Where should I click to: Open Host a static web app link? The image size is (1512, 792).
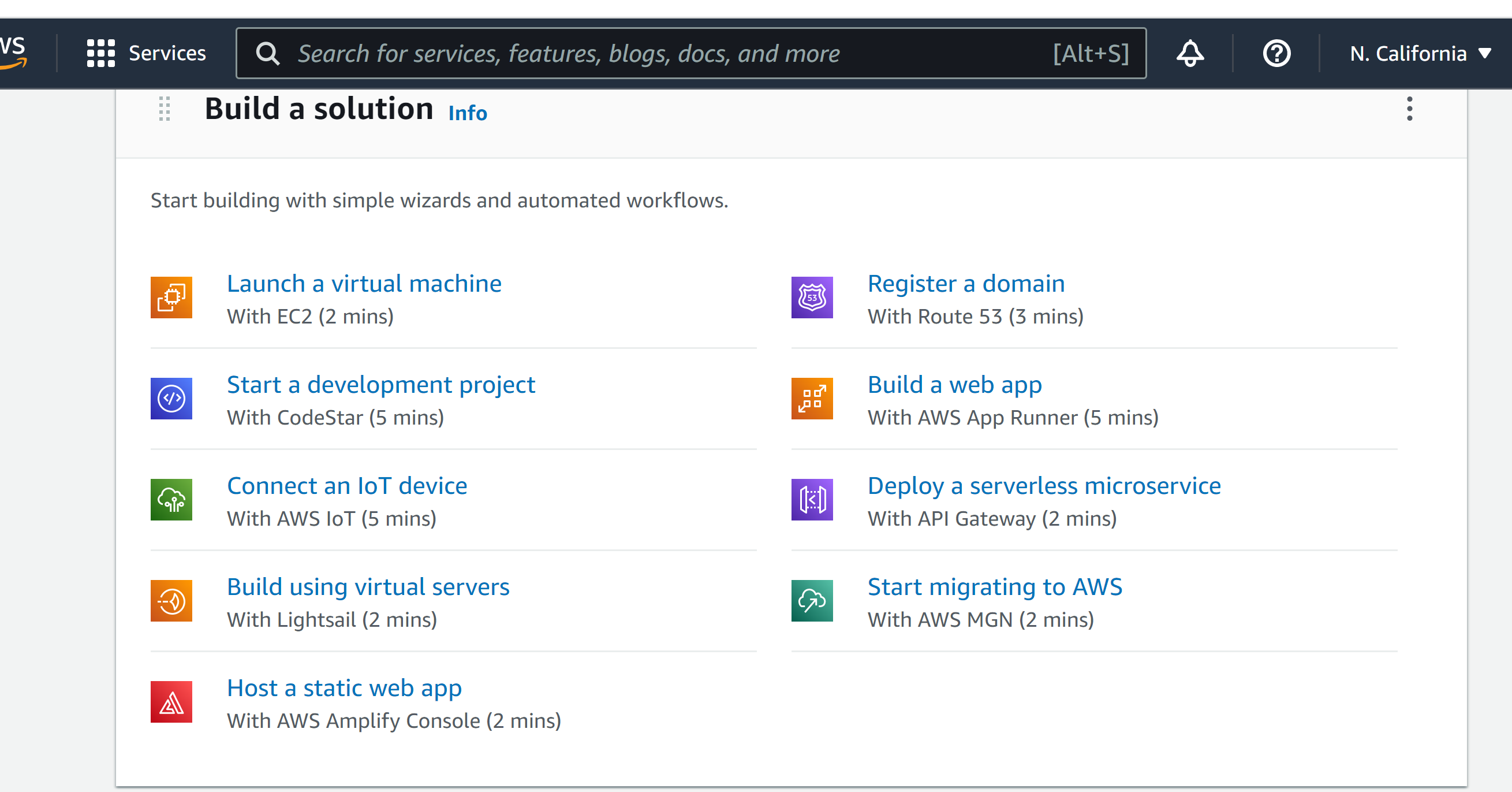[x=344, y=689]
